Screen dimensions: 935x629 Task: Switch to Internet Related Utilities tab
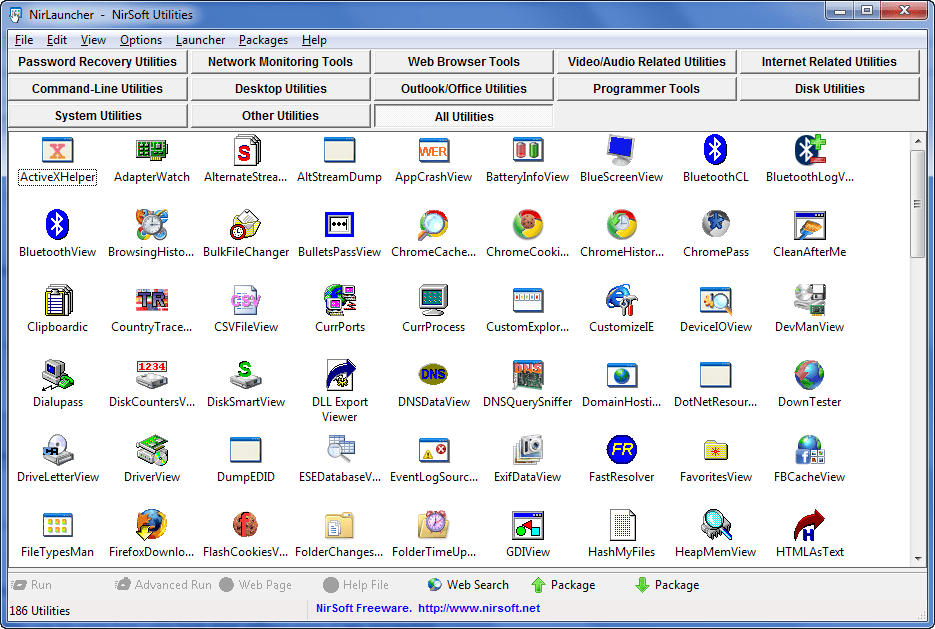[x=829, y=62]
